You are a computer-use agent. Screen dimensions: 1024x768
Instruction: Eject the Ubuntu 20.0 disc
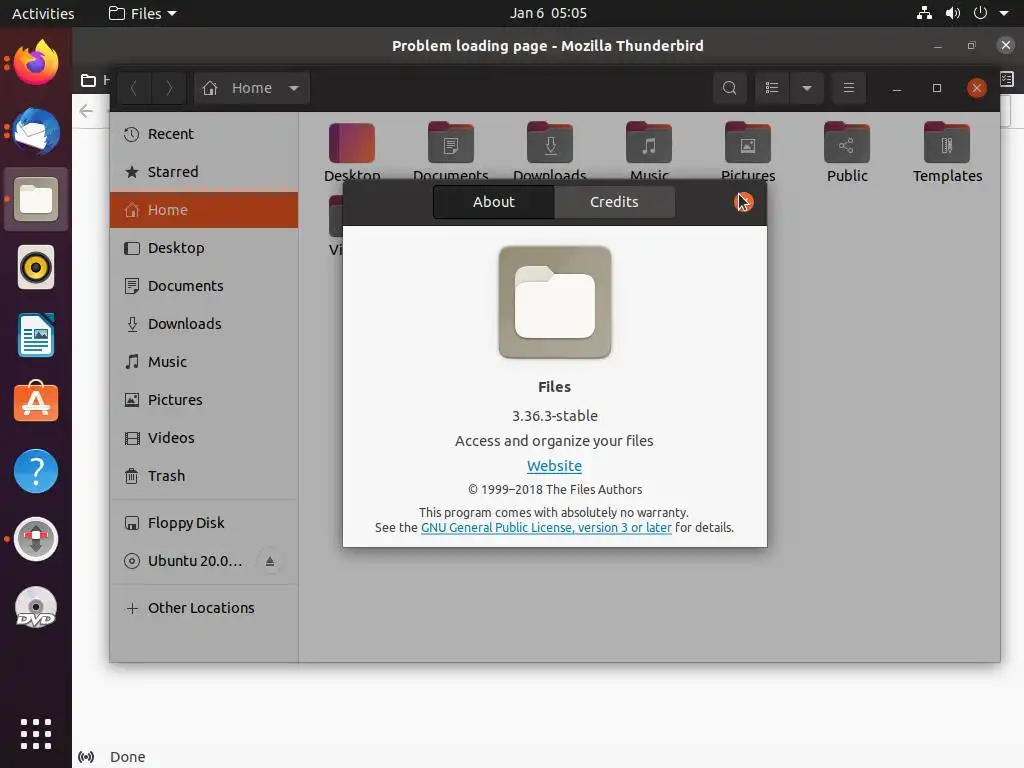tap(270, 561)
